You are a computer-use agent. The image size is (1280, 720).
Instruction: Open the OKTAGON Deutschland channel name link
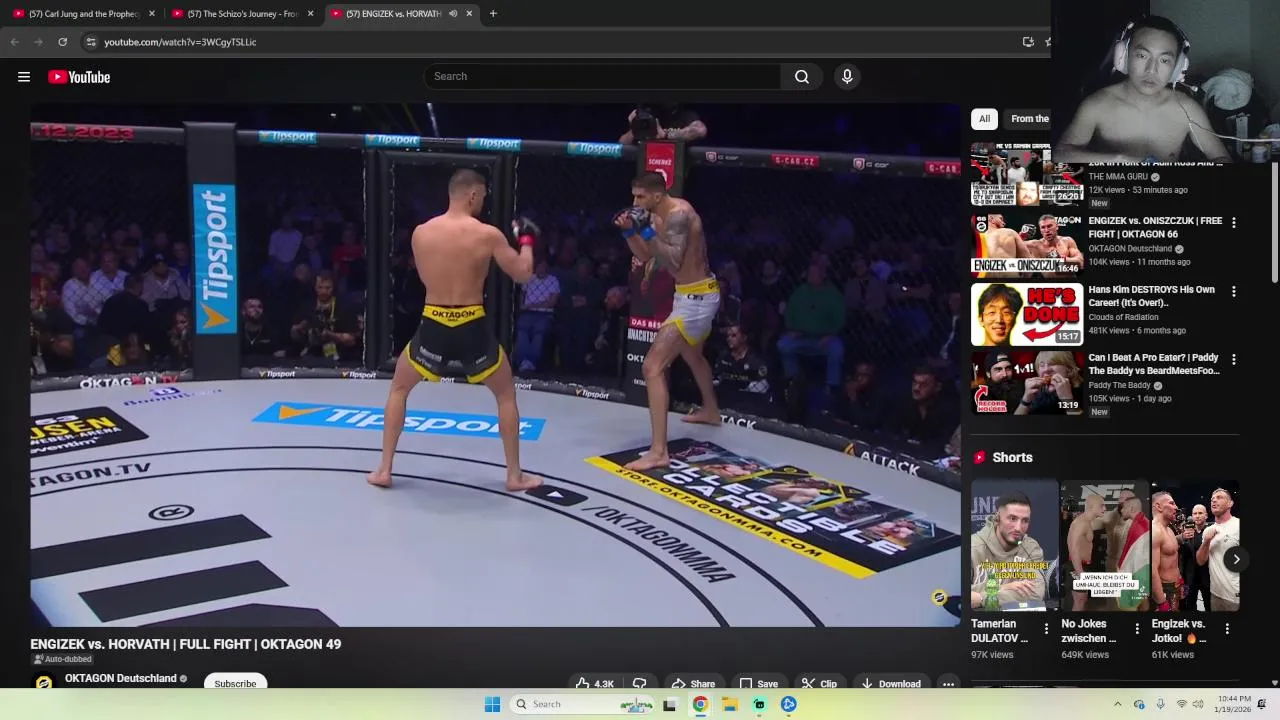(x=120, y=678)
